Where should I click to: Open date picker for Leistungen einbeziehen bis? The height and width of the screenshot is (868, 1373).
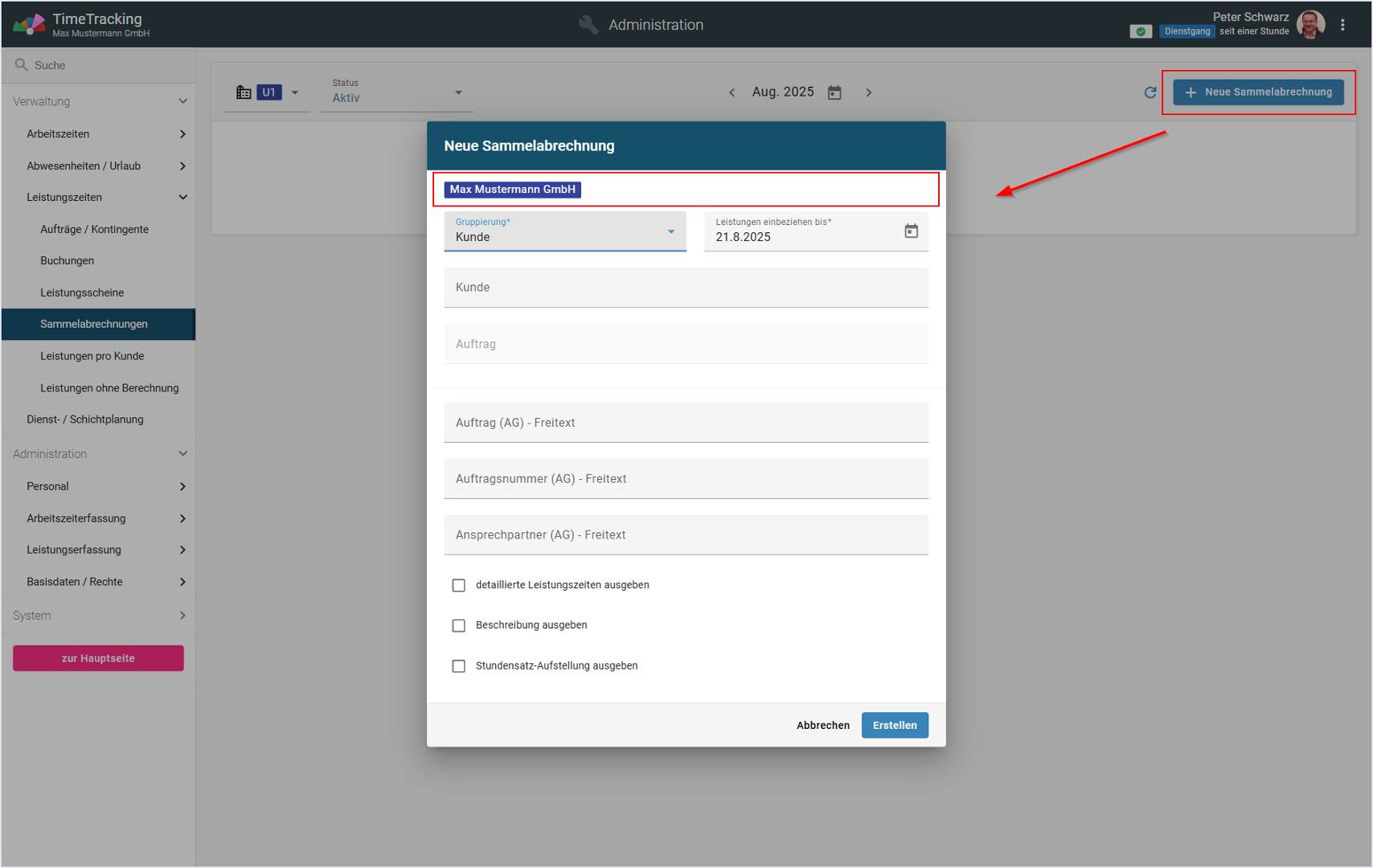911,231
